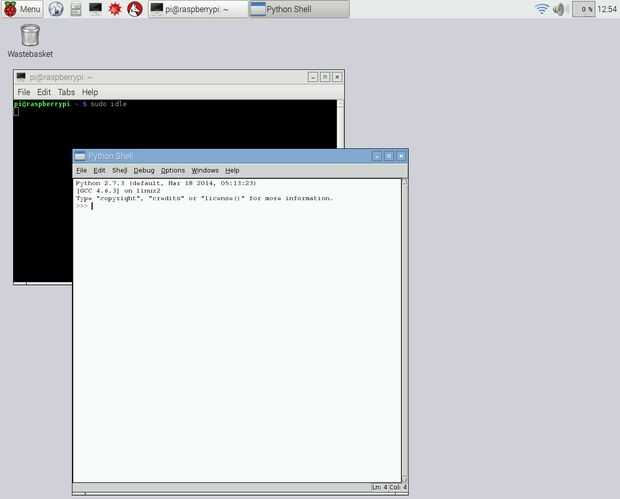The image size is (620, 499).
Task: Click the Ln: 4 Col: 4 status
Action: 389,487
